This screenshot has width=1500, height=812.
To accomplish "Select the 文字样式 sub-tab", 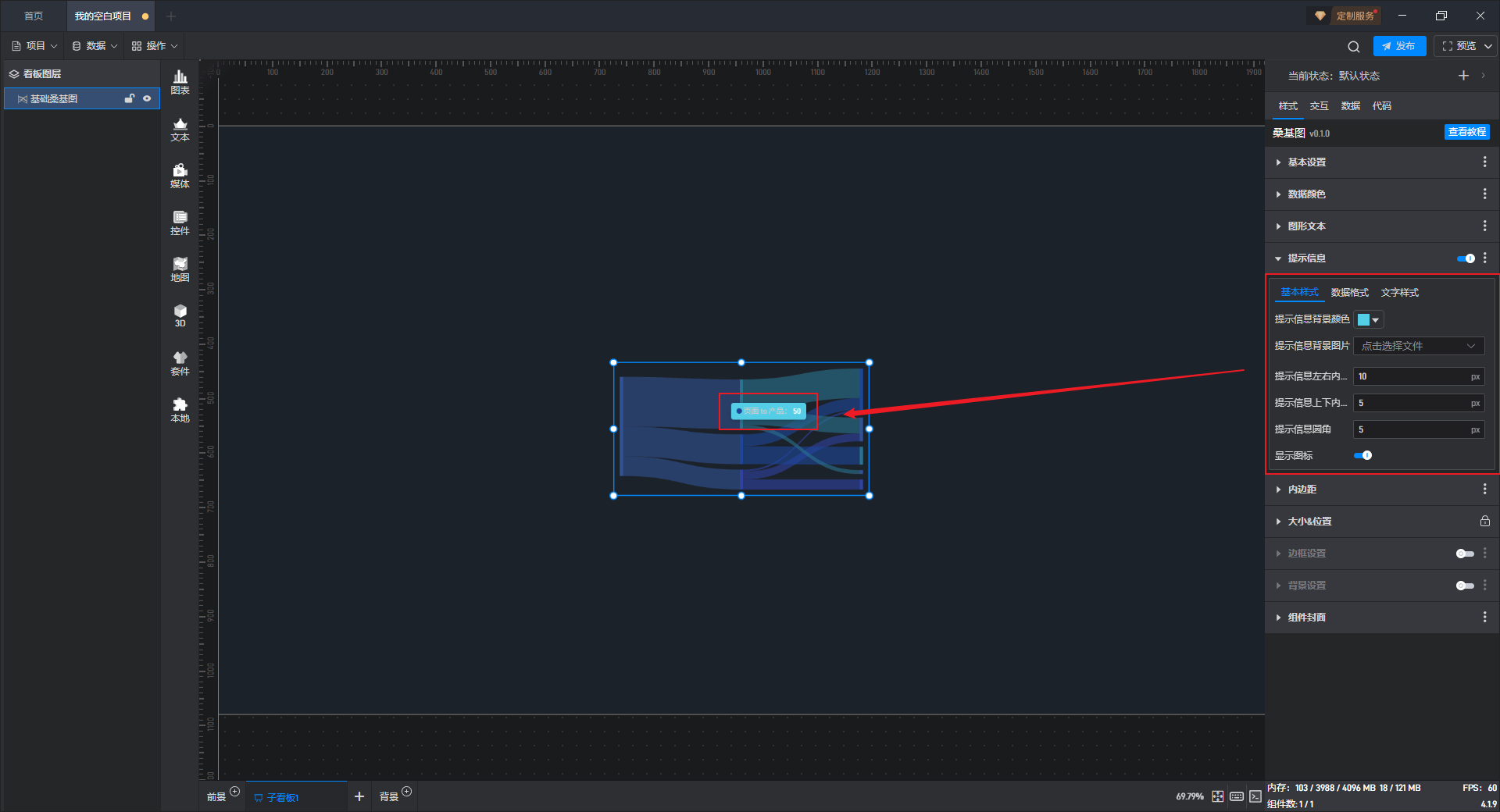I will (x=1400, y=292).
